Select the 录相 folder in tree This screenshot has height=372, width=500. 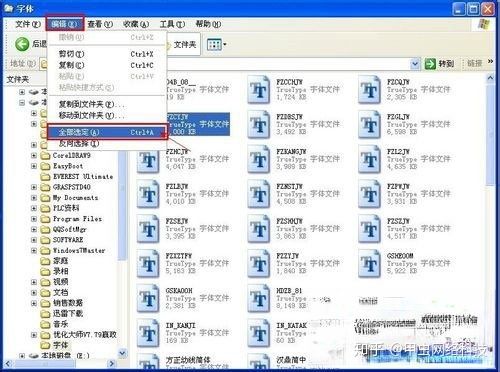60,271
